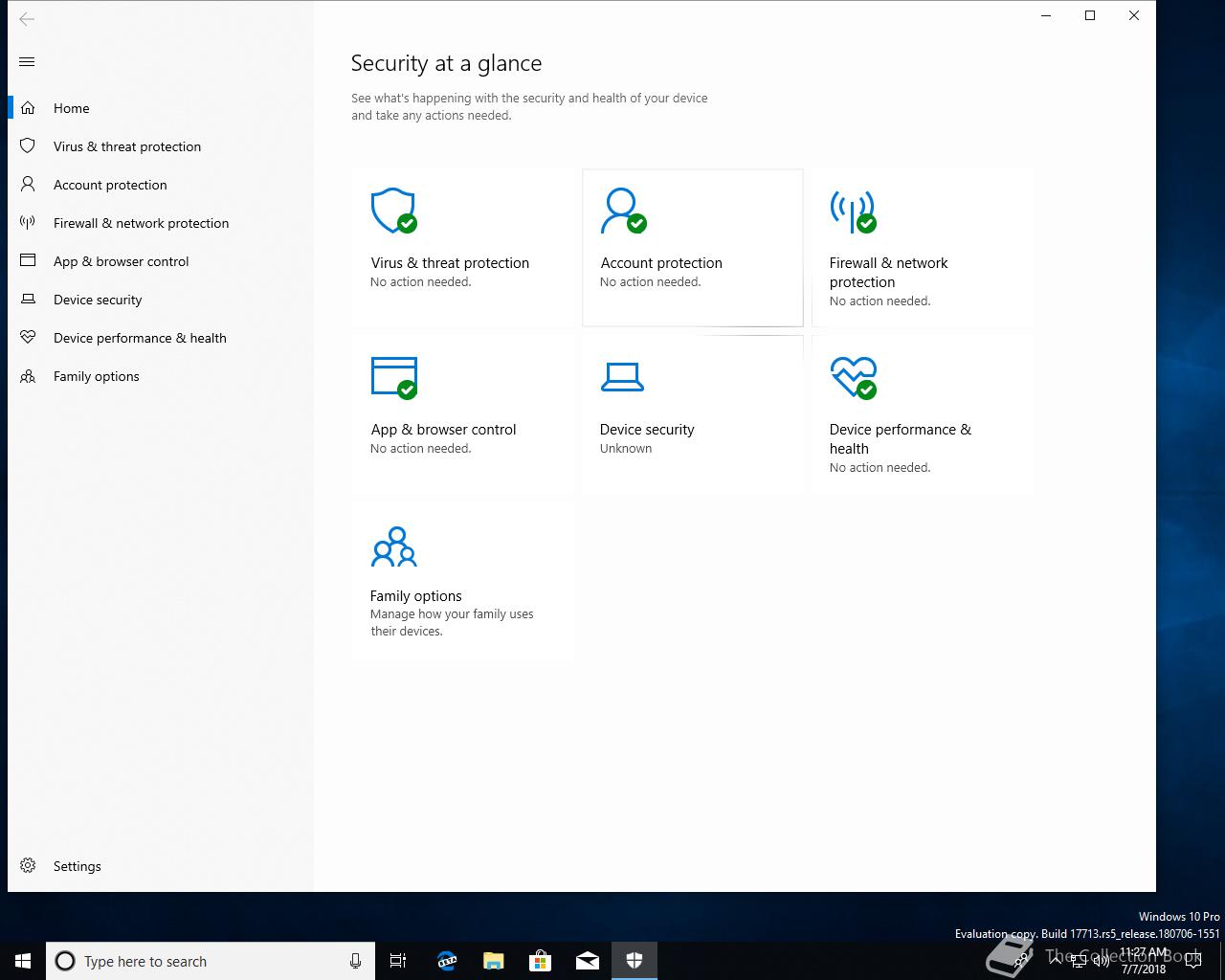Open App & browser control in sidebar

[x=161, y=261]
